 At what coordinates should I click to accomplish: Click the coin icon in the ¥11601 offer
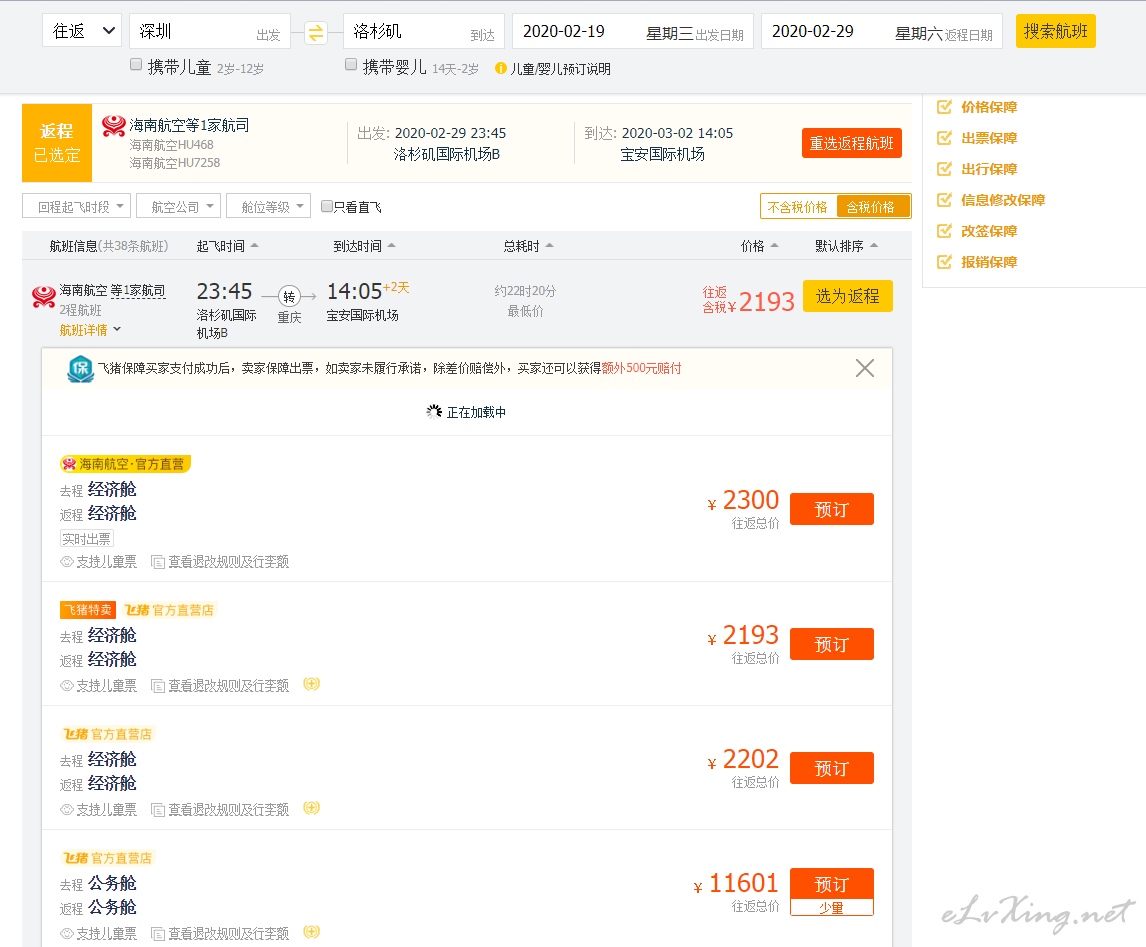(311, 932)
